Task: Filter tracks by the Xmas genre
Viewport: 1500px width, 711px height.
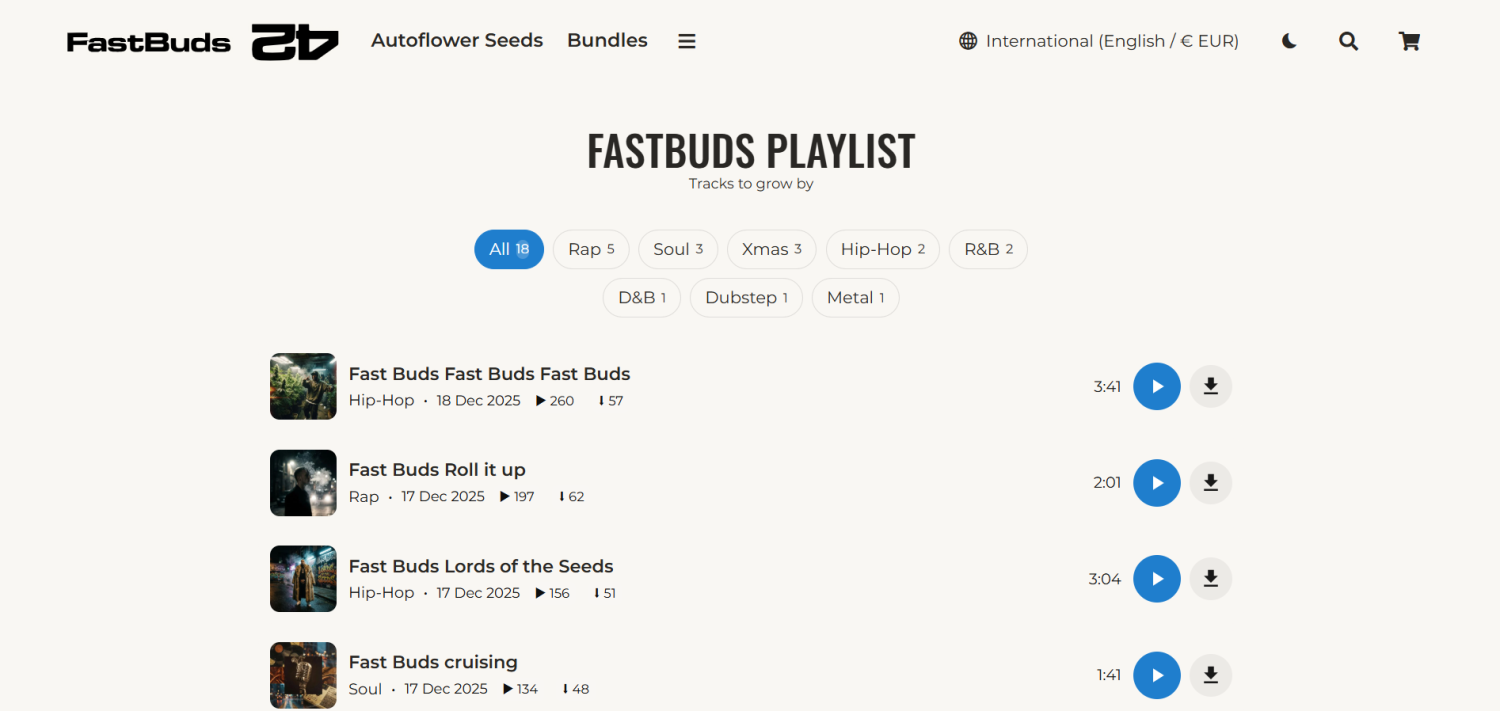Action: pyautogui.click(x=771, y=250)
